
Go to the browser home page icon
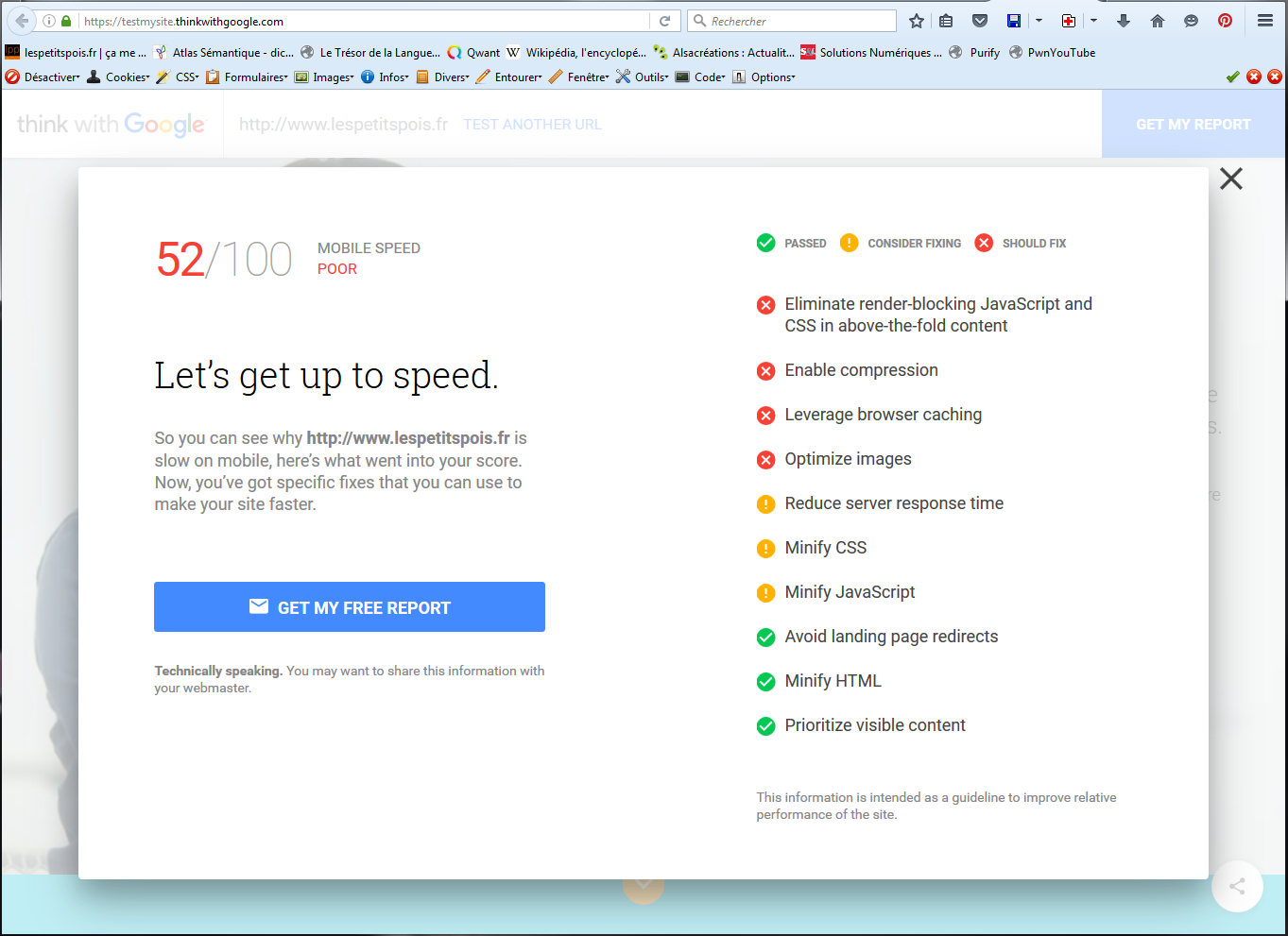point(1158,21)
